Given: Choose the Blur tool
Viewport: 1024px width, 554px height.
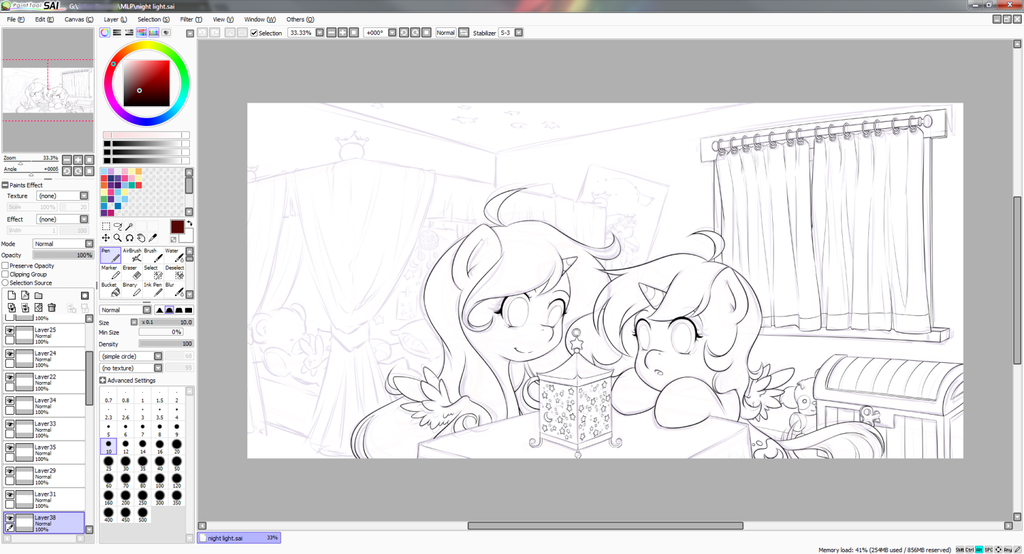Looking at the screenshot, I should [x=173, y=289].
